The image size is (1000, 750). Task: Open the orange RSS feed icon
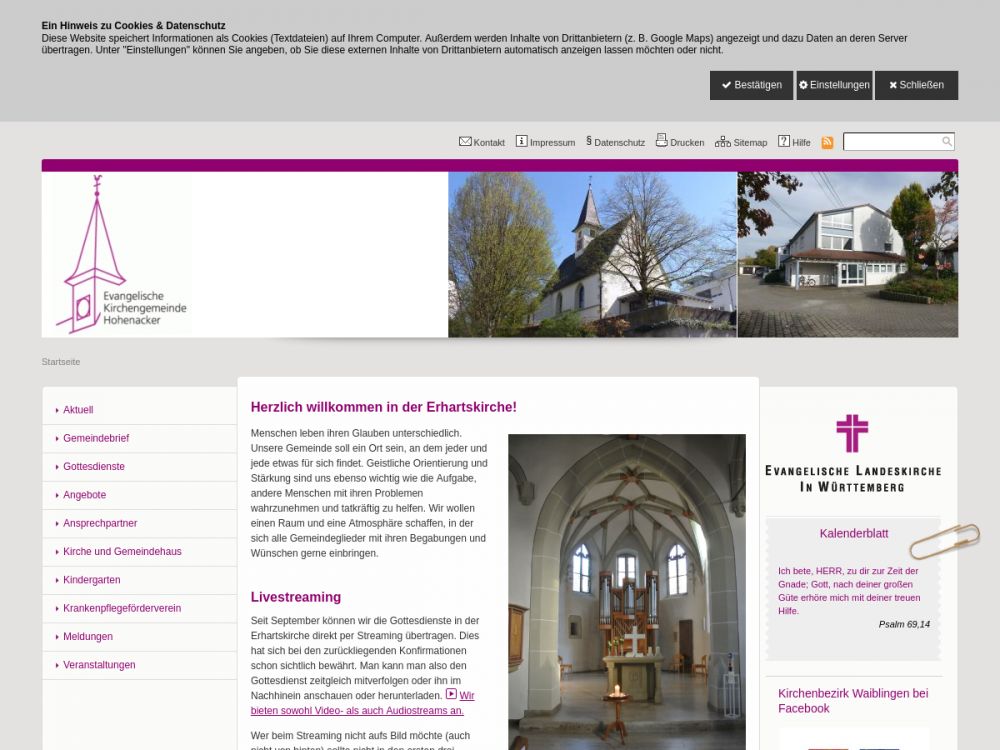pyautogui.click(x=827, y=142)
